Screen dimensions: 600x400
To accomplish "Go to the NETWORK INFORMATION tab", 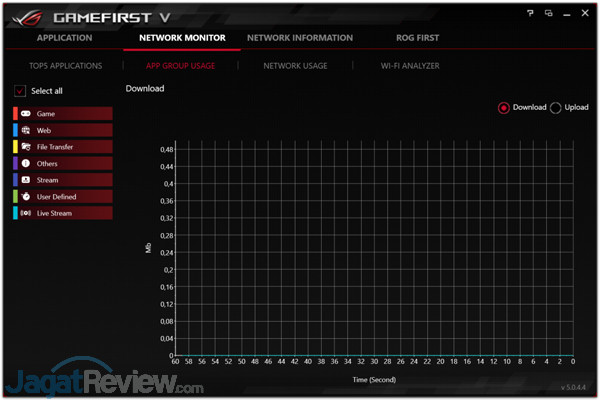I will pos(300,38).
